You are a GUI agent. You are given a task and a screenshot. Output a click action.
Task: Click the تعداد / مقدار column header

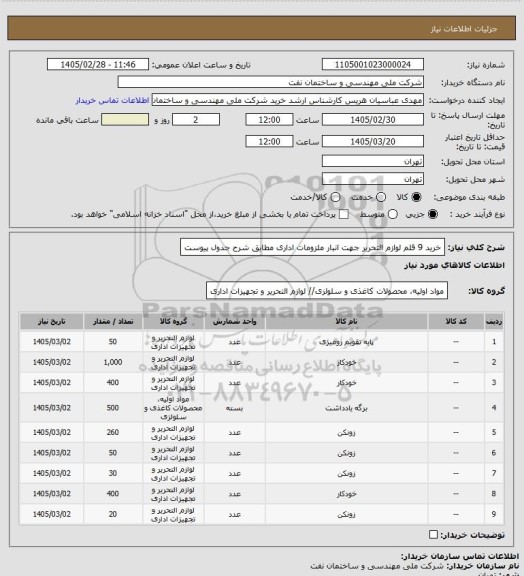coord(113,321)
